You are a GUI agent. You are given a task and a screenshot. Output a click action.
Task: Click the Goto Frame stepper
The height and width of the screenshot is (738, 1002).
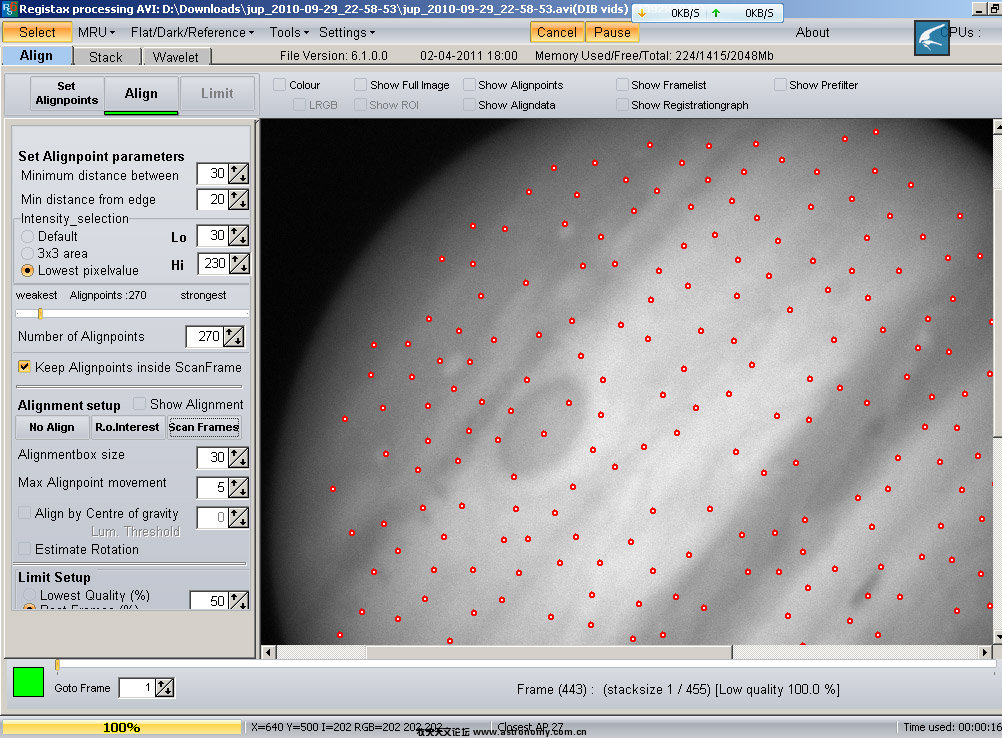(164, 688)
